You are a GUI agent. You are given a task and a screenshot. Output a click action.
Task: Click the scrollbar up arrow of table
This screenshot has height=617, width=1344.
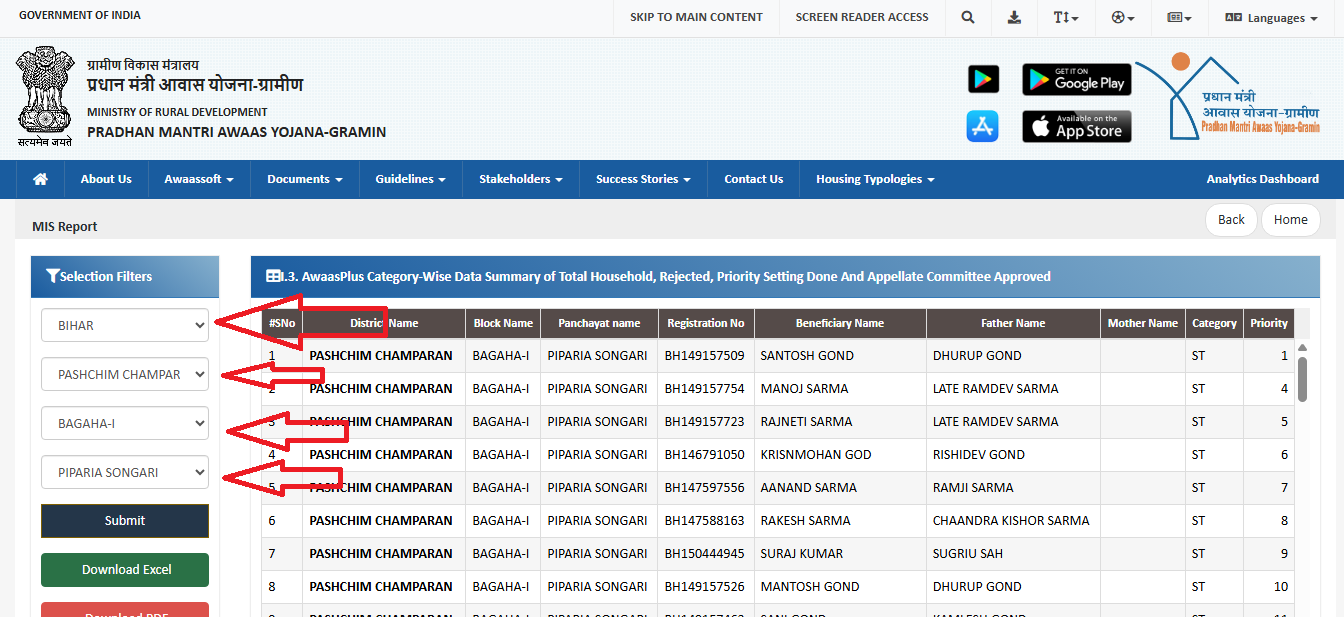pyautogui.click(x=1302, y=346)
